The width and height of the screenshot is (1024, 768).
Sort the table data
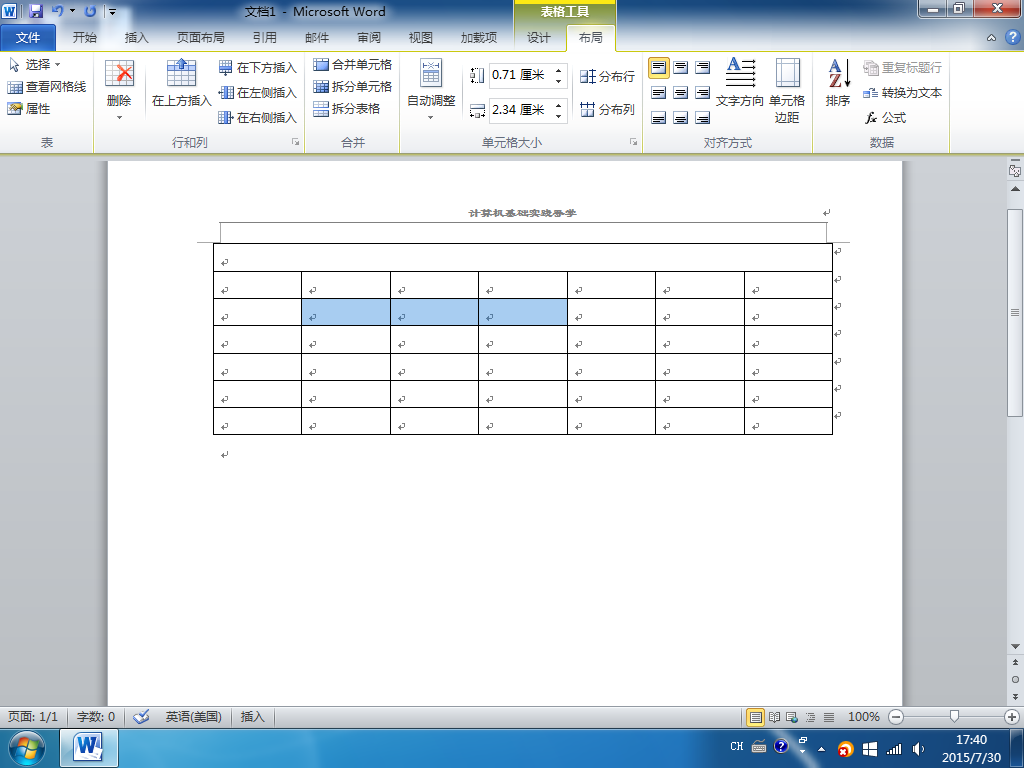838,82
